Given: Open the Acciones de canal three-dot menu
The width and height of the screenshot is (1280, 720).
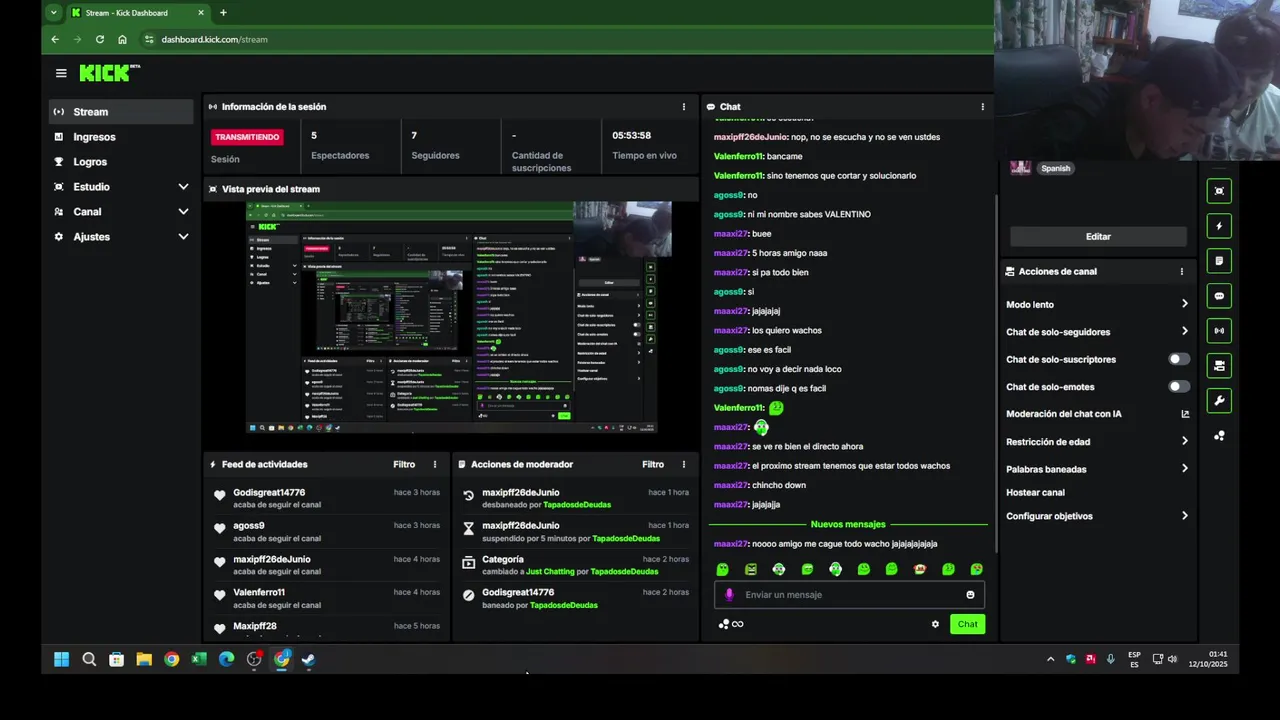Looking at the screenshot, I should (x=1181, y=272).
